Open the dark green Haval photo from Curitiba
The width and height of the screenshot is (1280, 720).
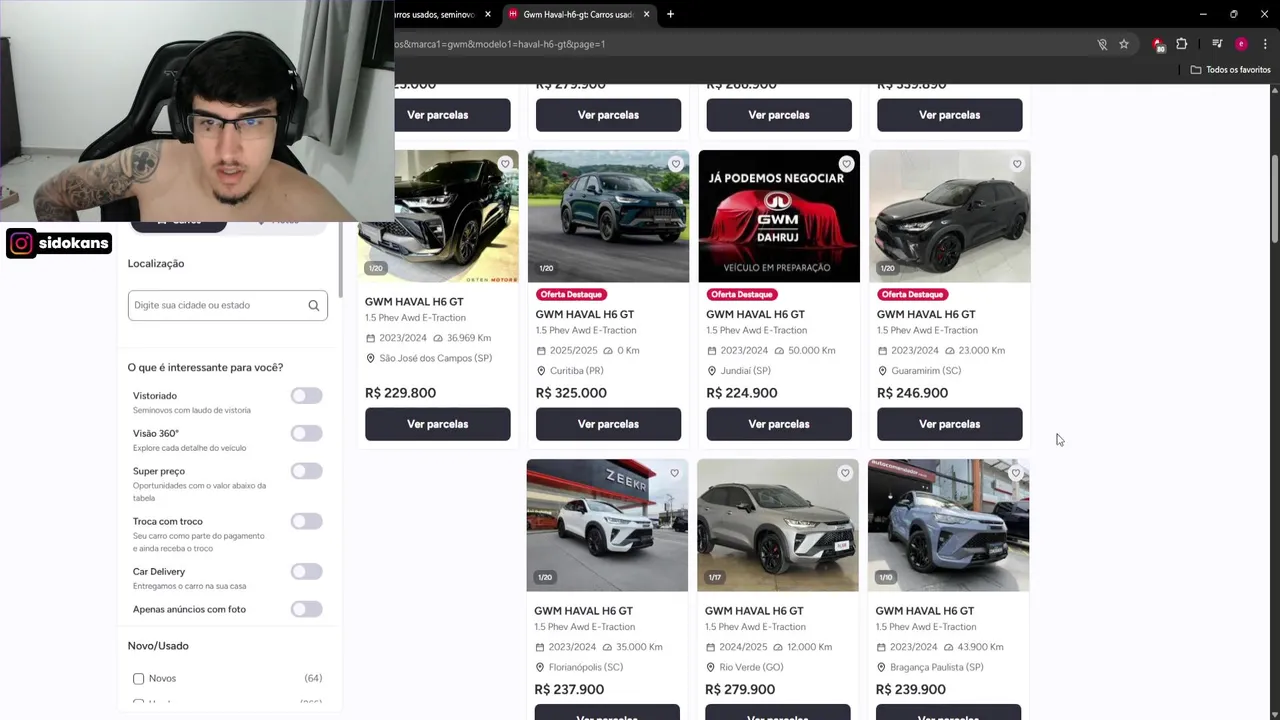(608, 216)
